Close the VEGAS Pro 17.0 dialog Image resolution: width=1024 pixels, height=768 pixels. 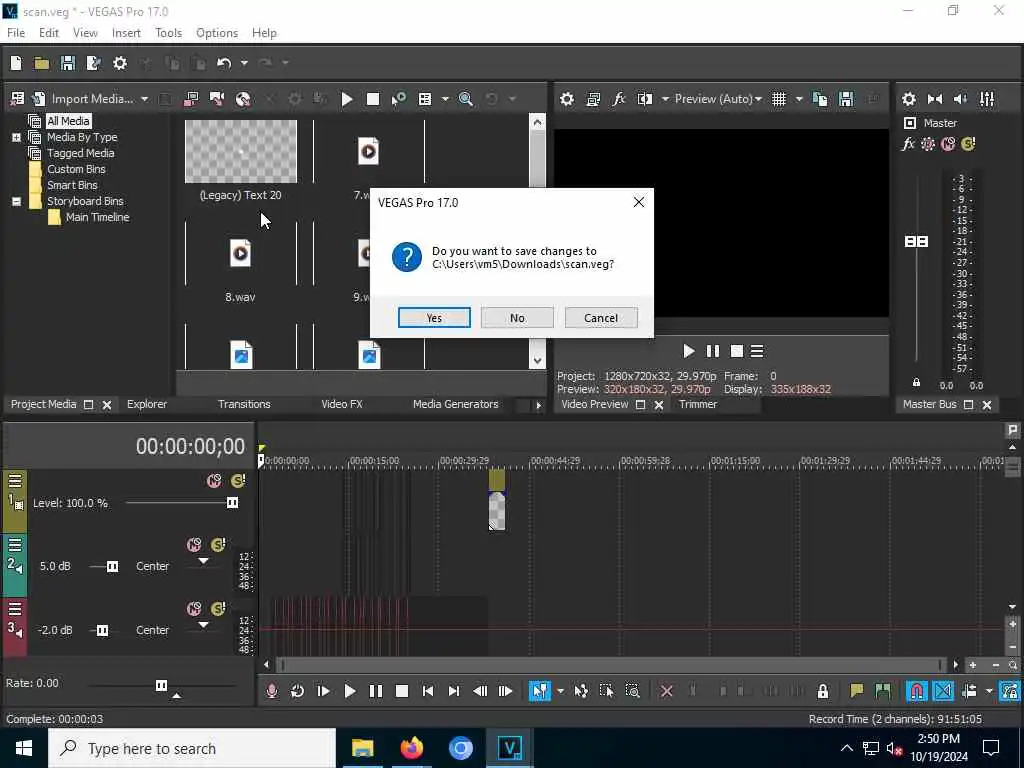tap(639, 202)
